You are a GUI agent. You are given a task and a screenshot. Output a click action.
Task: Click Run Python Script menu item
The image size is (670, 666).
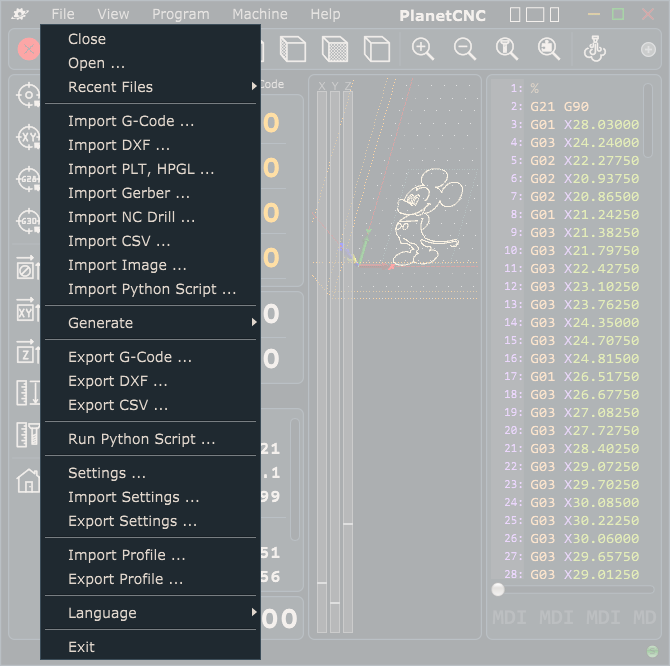coord(141,439)
